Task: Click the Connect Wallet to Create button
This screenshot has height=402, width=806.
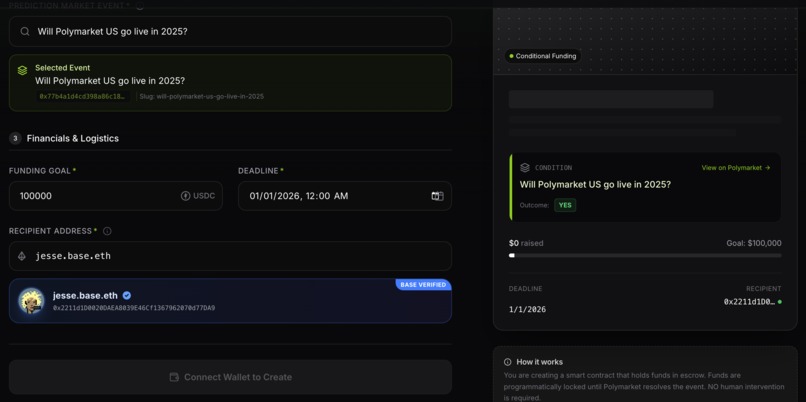Action: tap(230, 377)
